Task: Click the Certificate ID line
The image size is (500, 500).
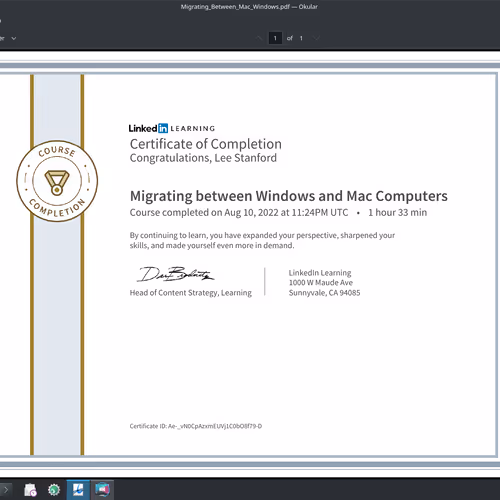Action: click(196, 426)
